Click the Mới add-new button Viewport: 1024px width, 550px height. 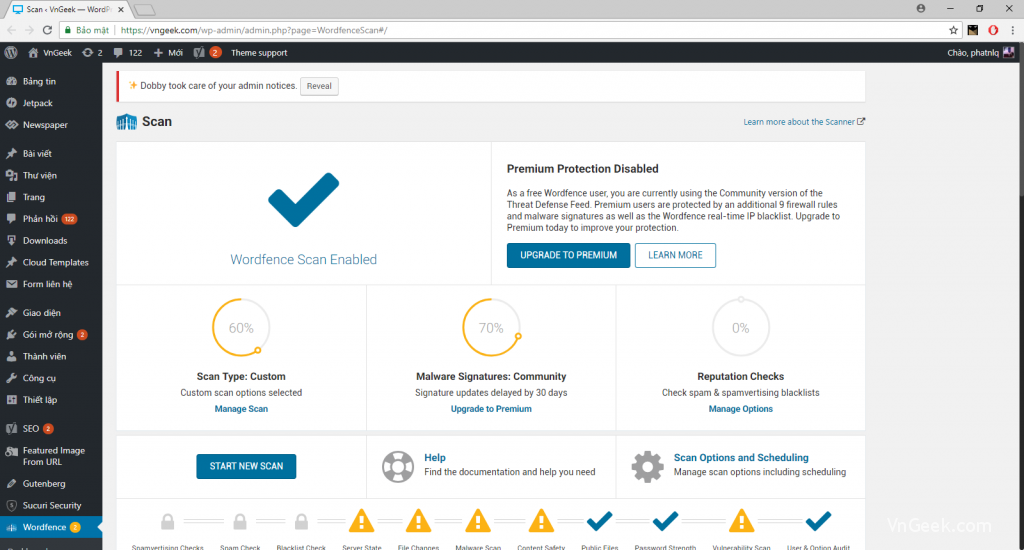click(x=168, y=53)
